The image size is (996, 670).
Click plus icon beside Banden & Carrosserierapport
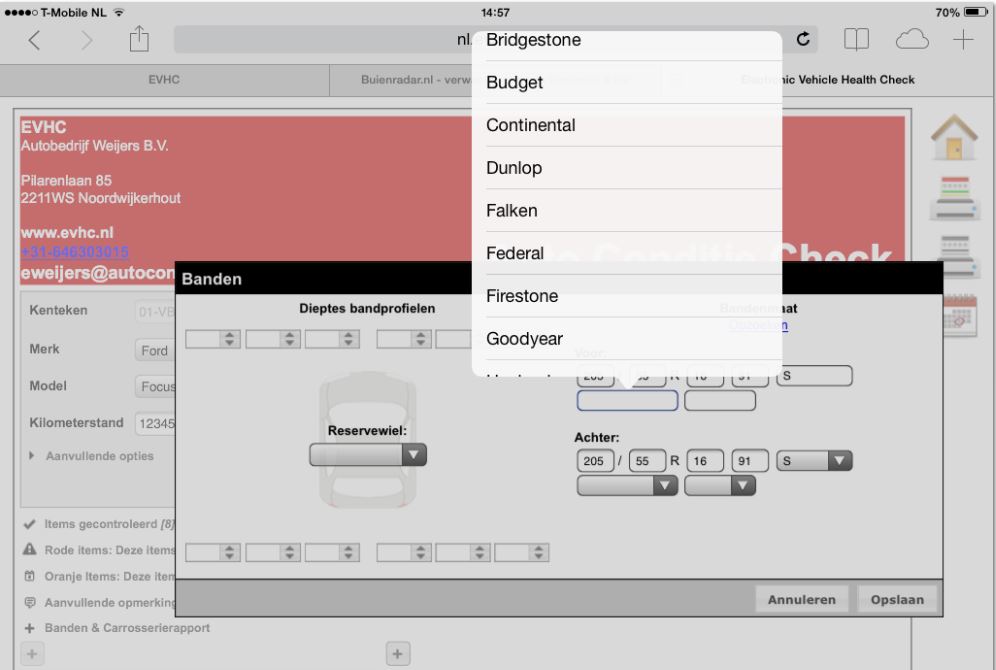coord(29,628)
